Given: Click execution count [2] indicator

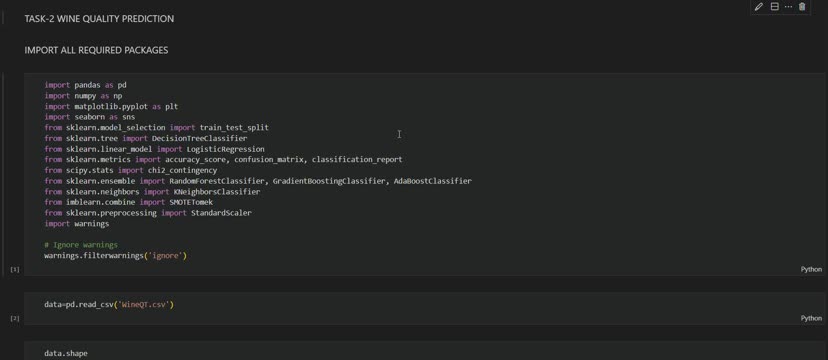Looking at the screenshot, I should [x=15, y=318].
